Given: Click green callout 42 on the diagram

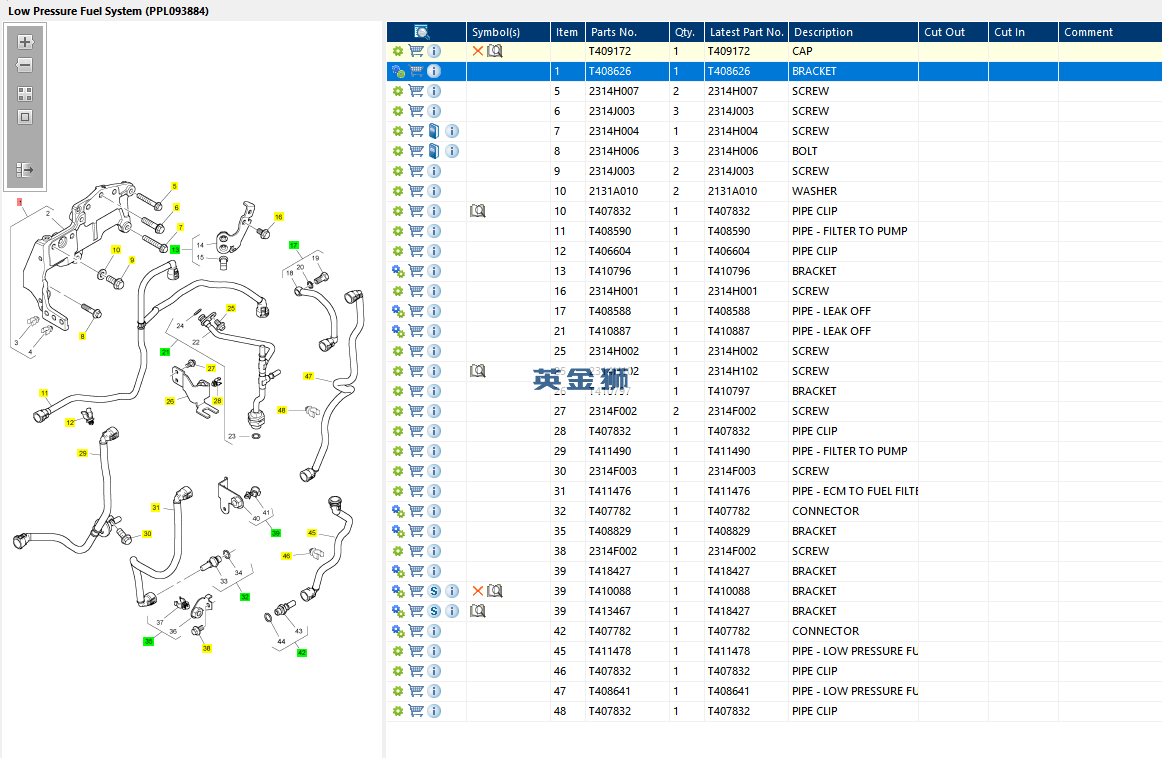Looking at the screenshot, I should coord(302,653).
